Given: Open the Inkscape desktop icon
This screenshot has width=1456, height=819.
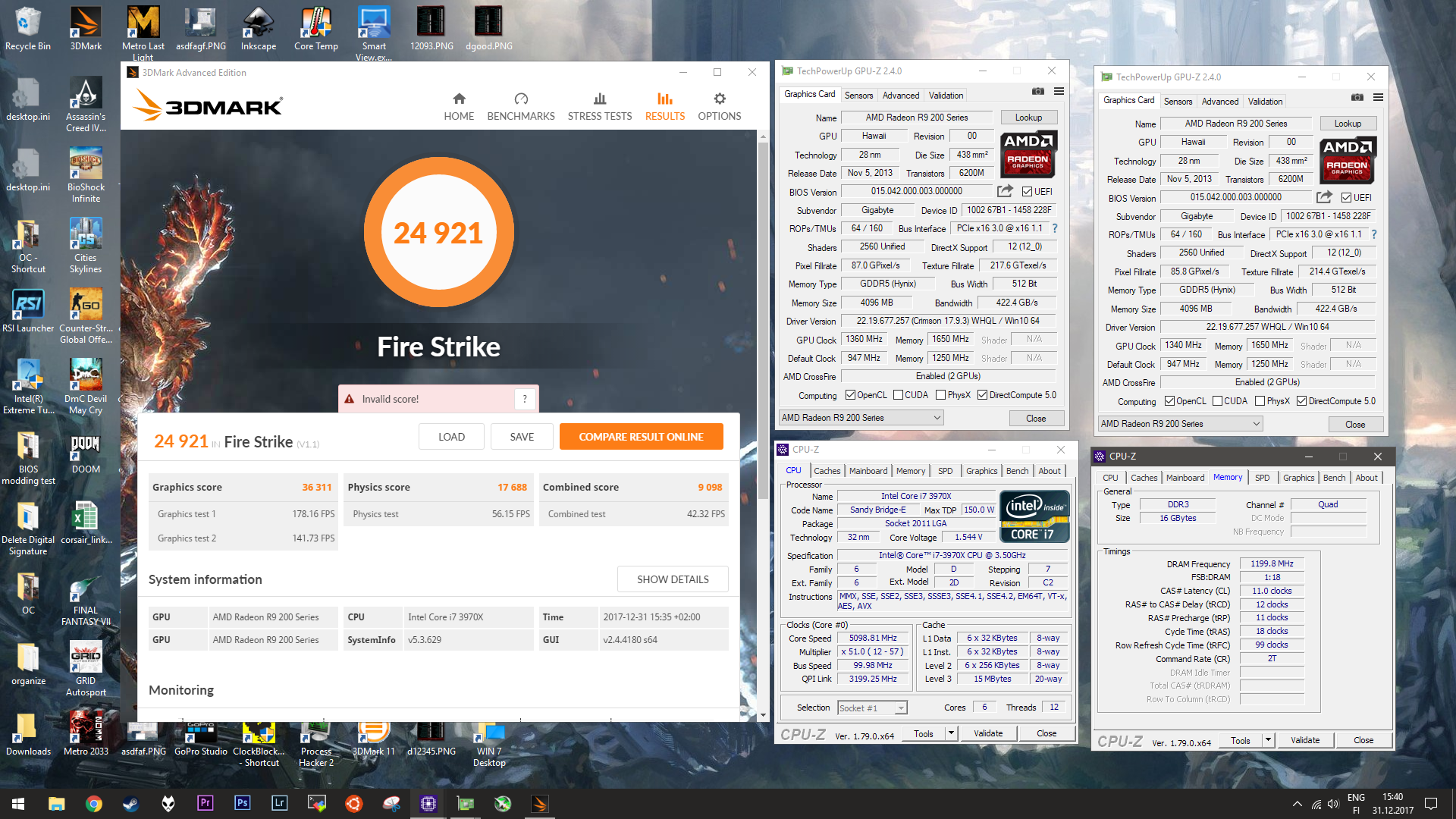Looking at the screenshot, I should click(x=259, y=29).
